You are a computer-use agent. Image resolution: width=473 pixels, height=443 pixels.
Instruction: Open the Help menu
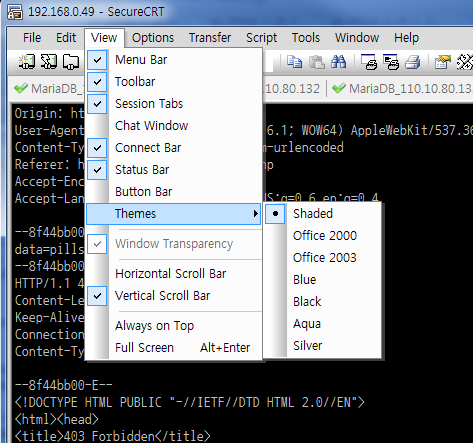coord(406,38)
